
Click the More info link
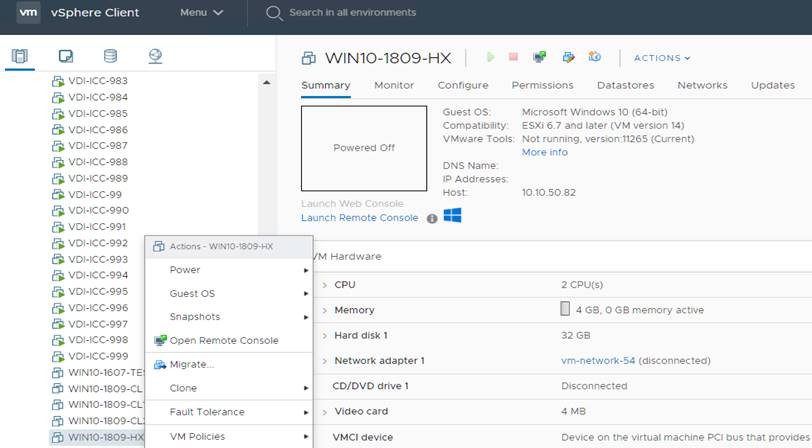[545, 152]
